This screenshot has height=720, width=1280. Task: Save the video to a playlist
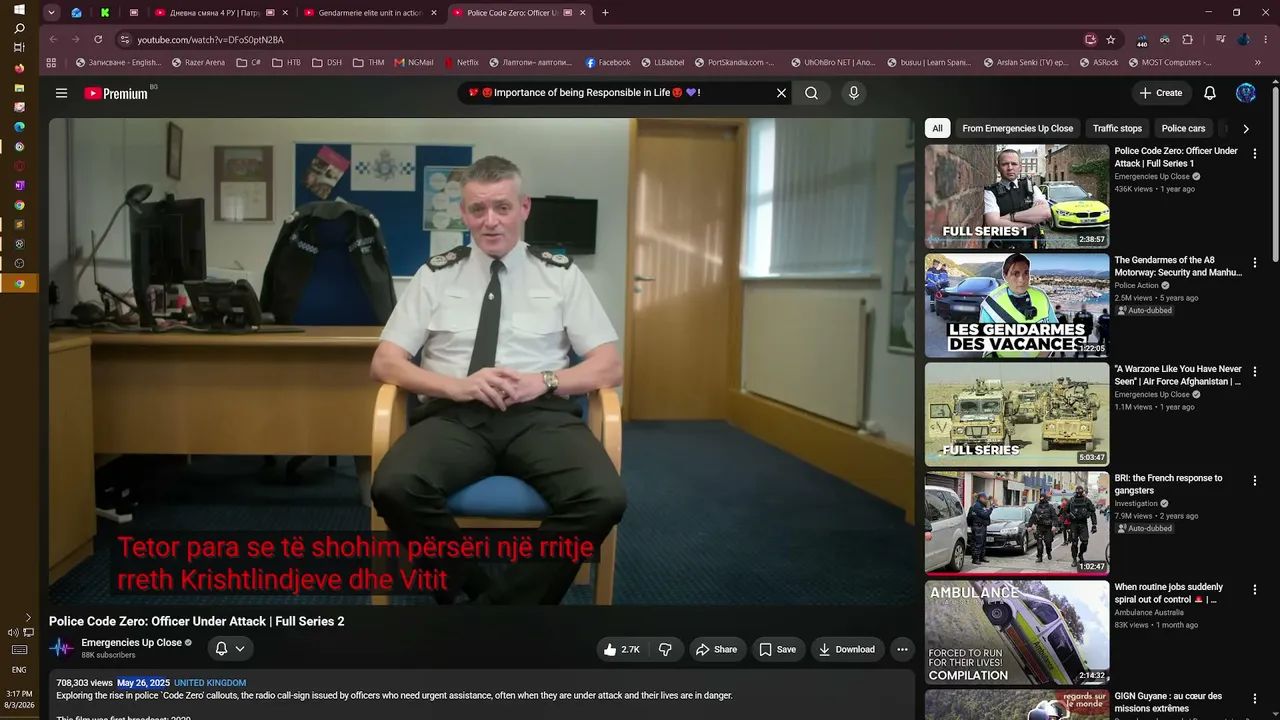[x=777, y=649]
